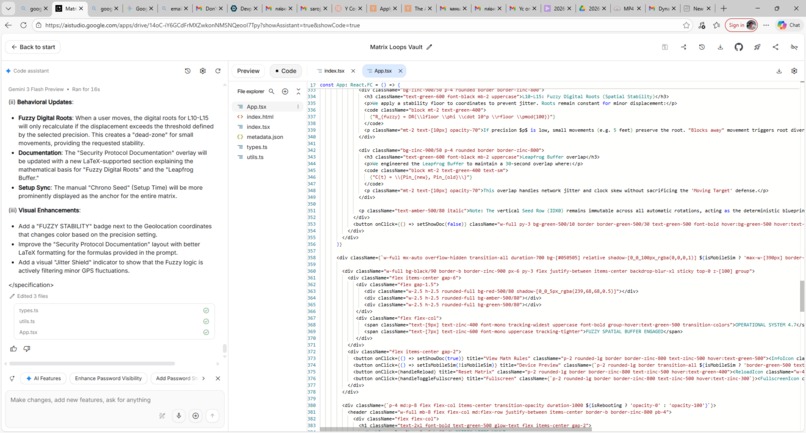806x433 pixels.
Task: Open version history icon in app header
Action: 702,47
